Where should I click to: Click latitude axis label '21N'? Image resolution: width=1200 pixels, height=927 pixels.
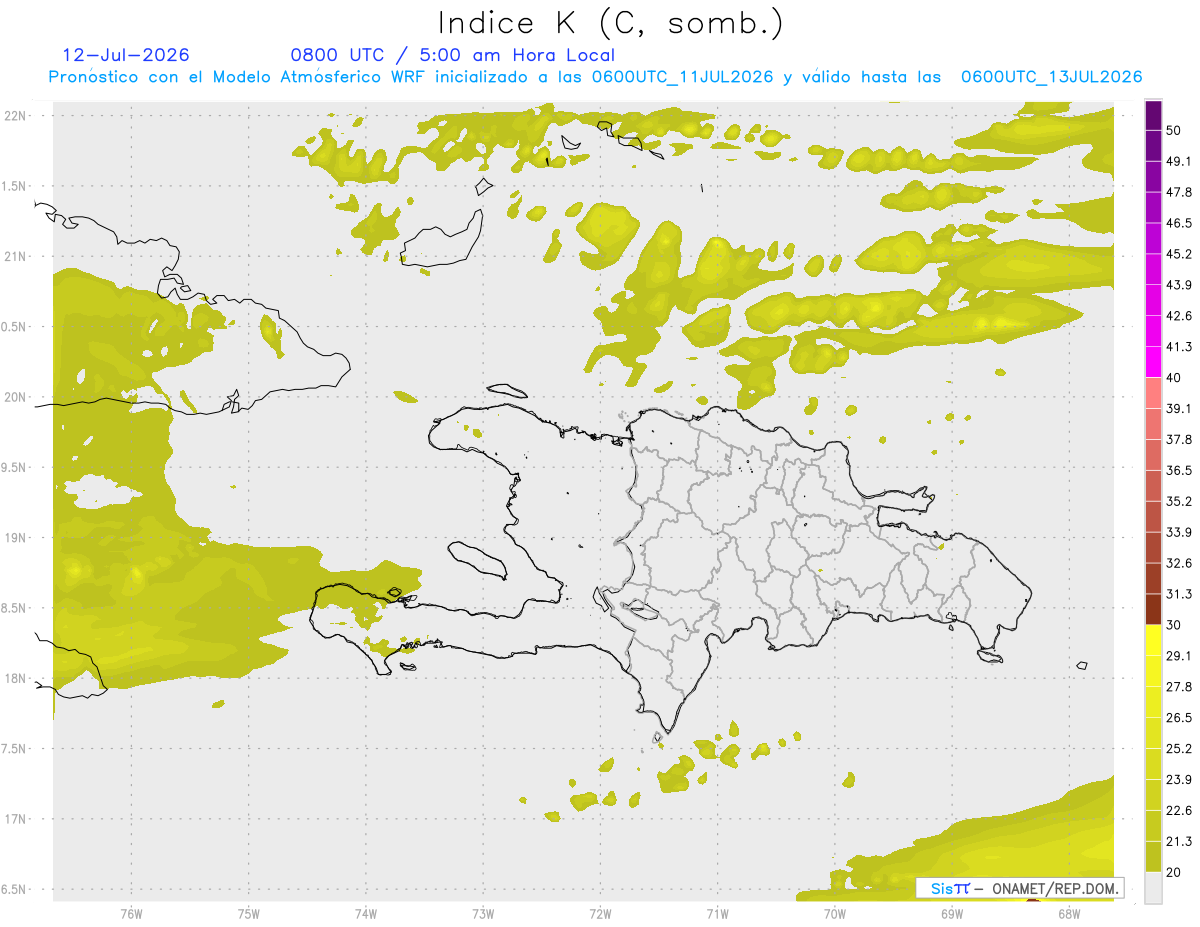point(16,256)
